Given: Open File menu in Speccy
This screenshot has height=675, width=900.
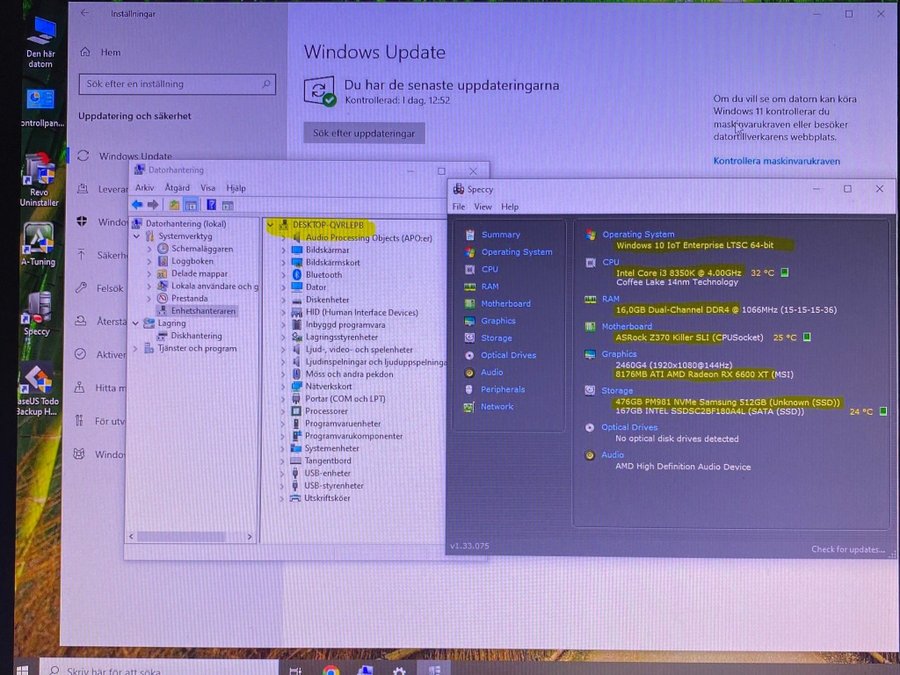Looking at the screenshot, I should click(459, 207).
